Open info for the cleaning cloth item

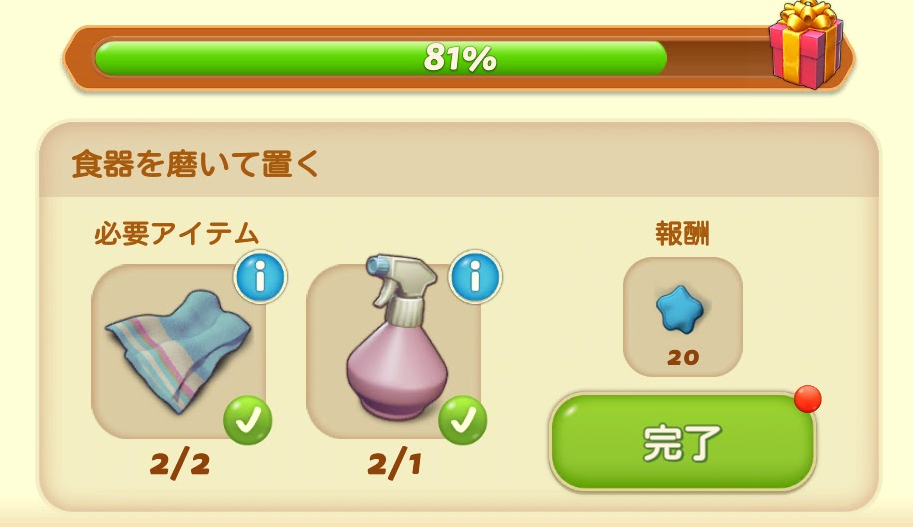pos(260,277)
